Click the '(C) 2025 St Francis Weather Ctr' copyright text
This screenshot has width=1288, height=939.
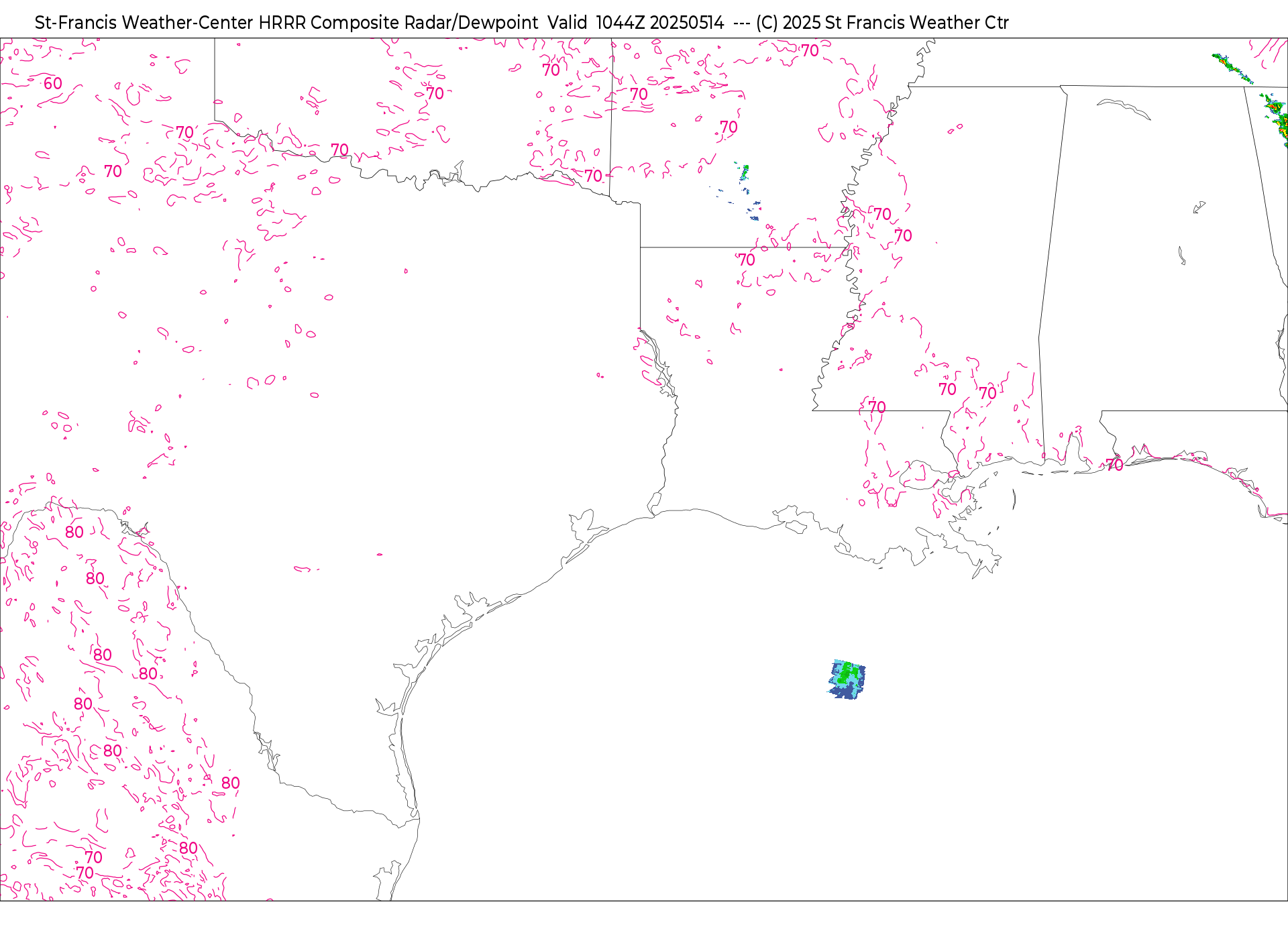click(x=882, y=23)
